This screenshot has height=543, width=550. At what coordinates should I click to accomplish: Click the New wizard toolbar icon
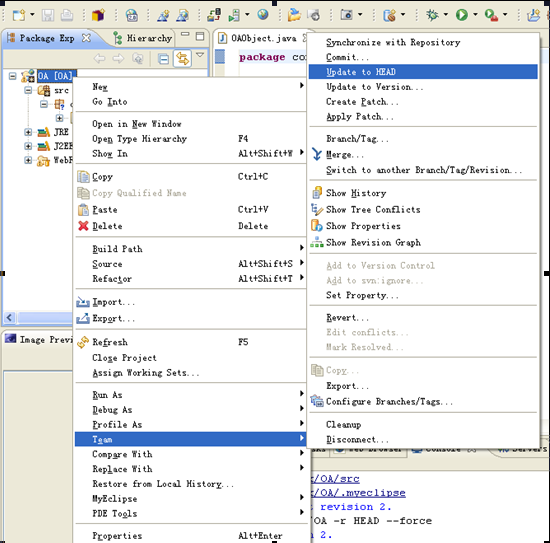pos(19,15)
